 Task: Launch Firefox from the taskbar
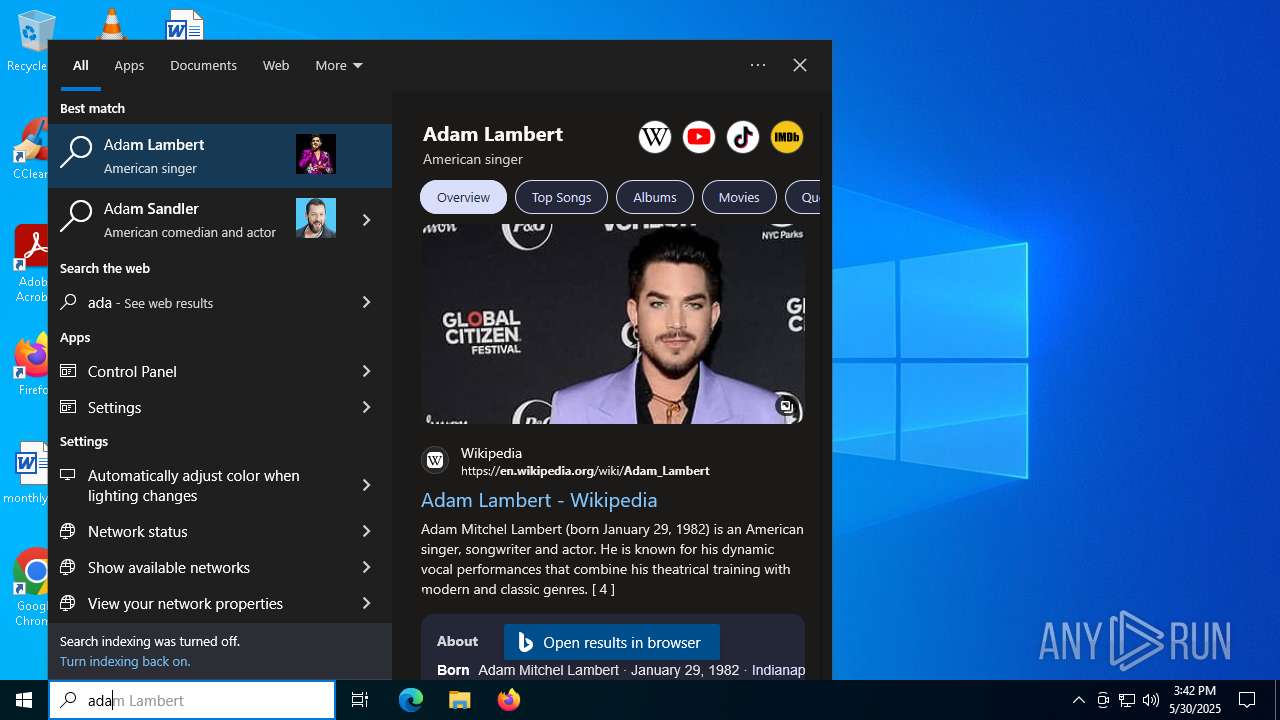coord(509,700)
